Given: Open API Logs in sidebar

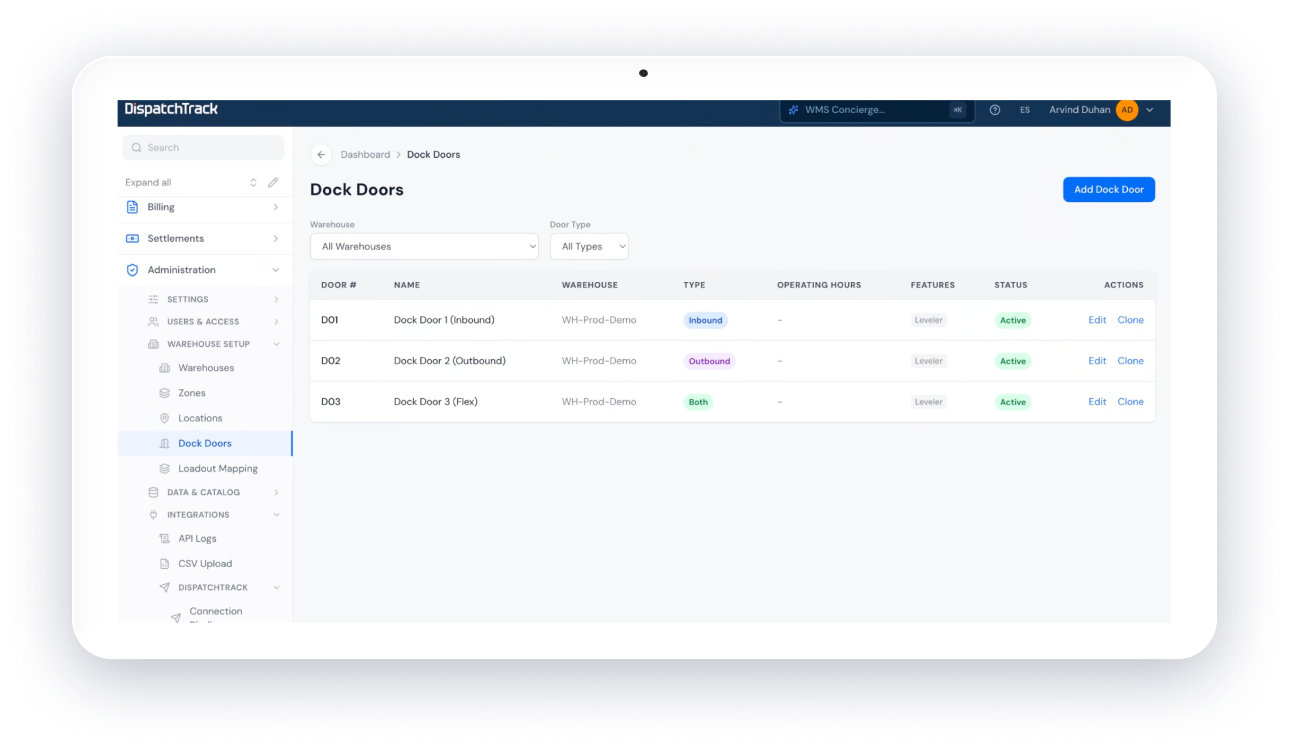Looking at the screenshot, I should (x=197, y=538).
